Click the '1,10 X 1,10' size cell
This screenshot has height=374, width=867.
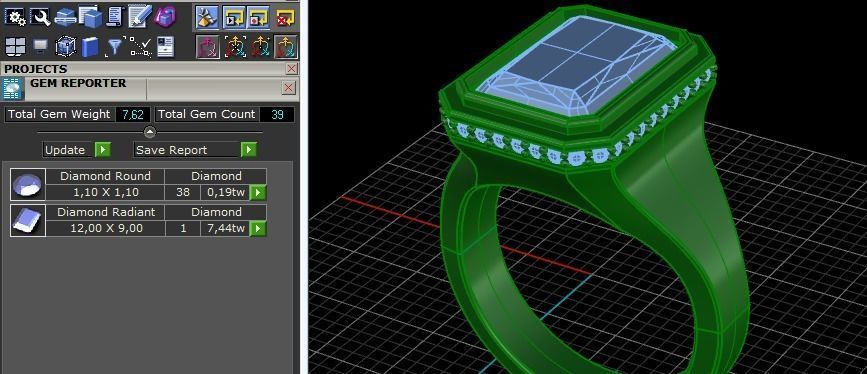pos(105,193)
